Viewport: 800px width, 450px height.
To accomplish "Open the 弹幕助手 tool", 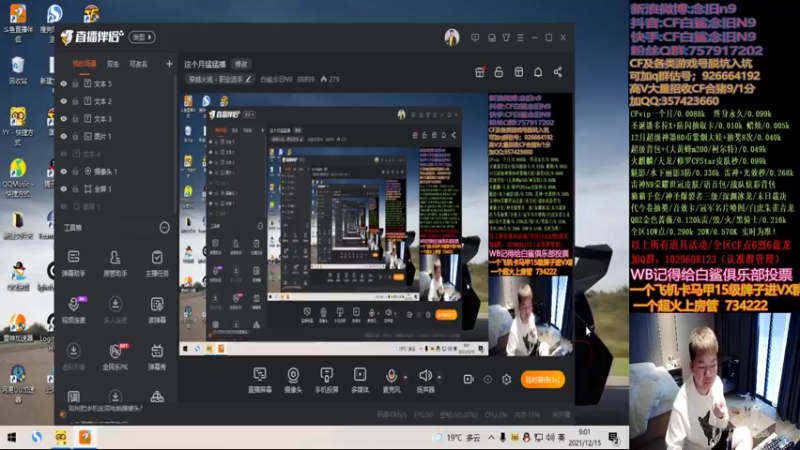I will 73,263.
